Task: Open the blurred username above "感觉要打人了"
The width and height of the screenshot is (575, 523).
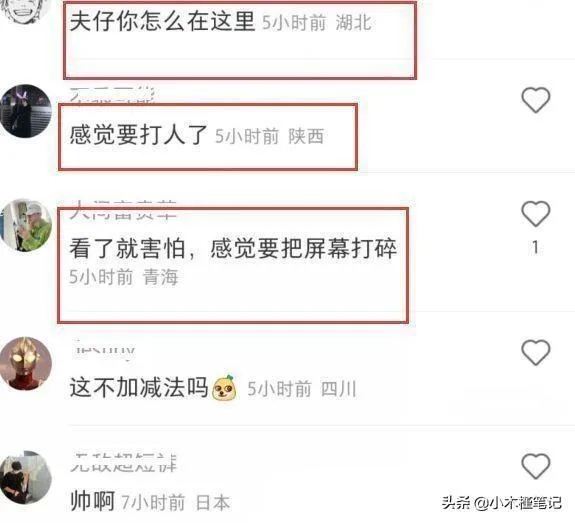Action: pos(111,95)
